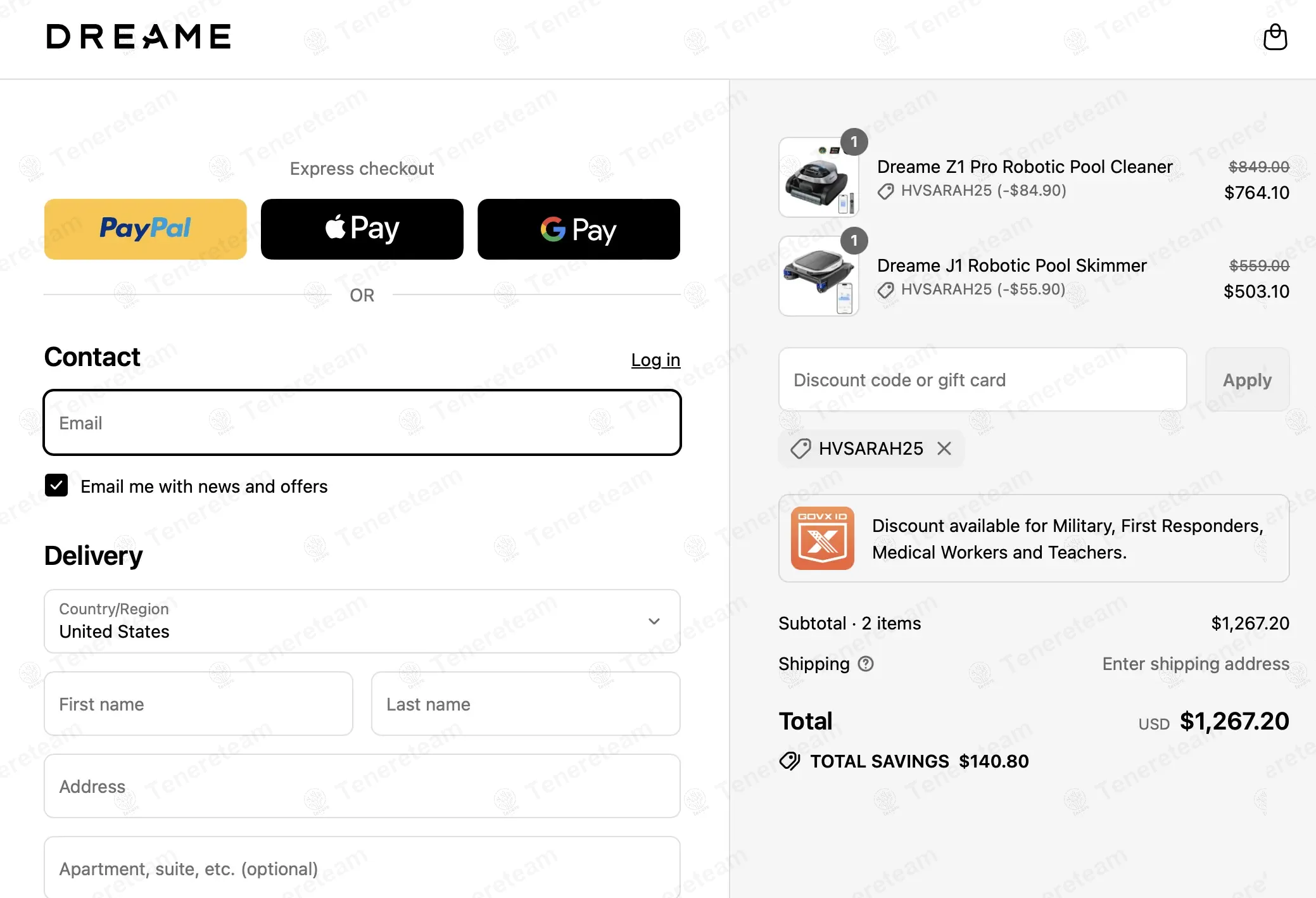
Task: Click the Address field
Action: [362, 786]
